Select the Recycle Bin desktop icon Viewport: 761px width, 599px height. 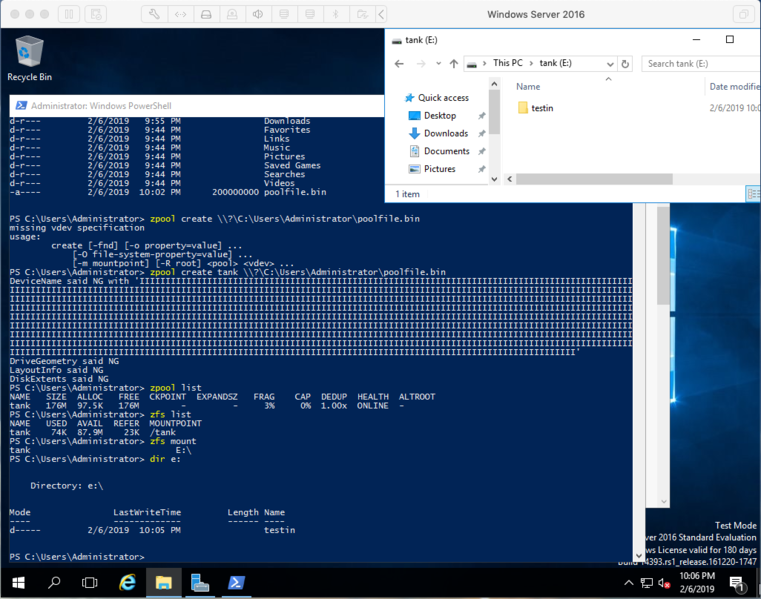(29, 58)
